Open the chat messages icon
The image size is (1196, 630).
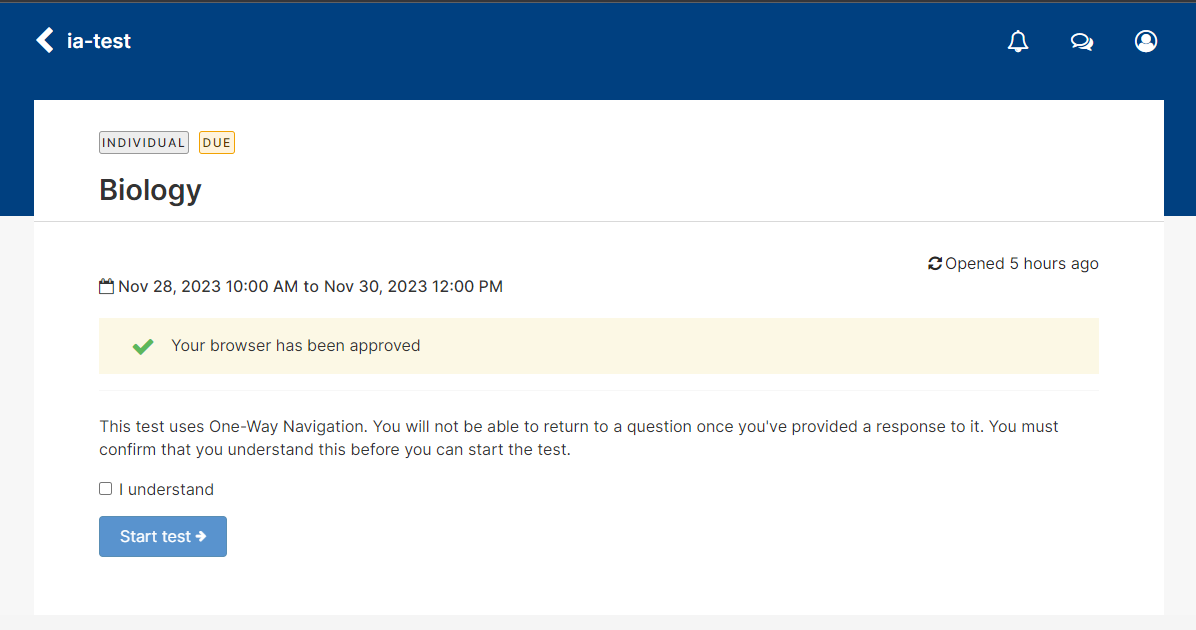[x=1082, y=41]
